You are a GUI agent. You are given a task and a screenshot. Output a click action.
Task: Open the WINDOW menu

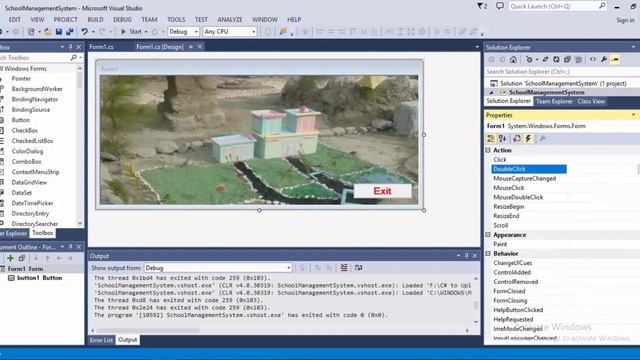pos(265,20)
